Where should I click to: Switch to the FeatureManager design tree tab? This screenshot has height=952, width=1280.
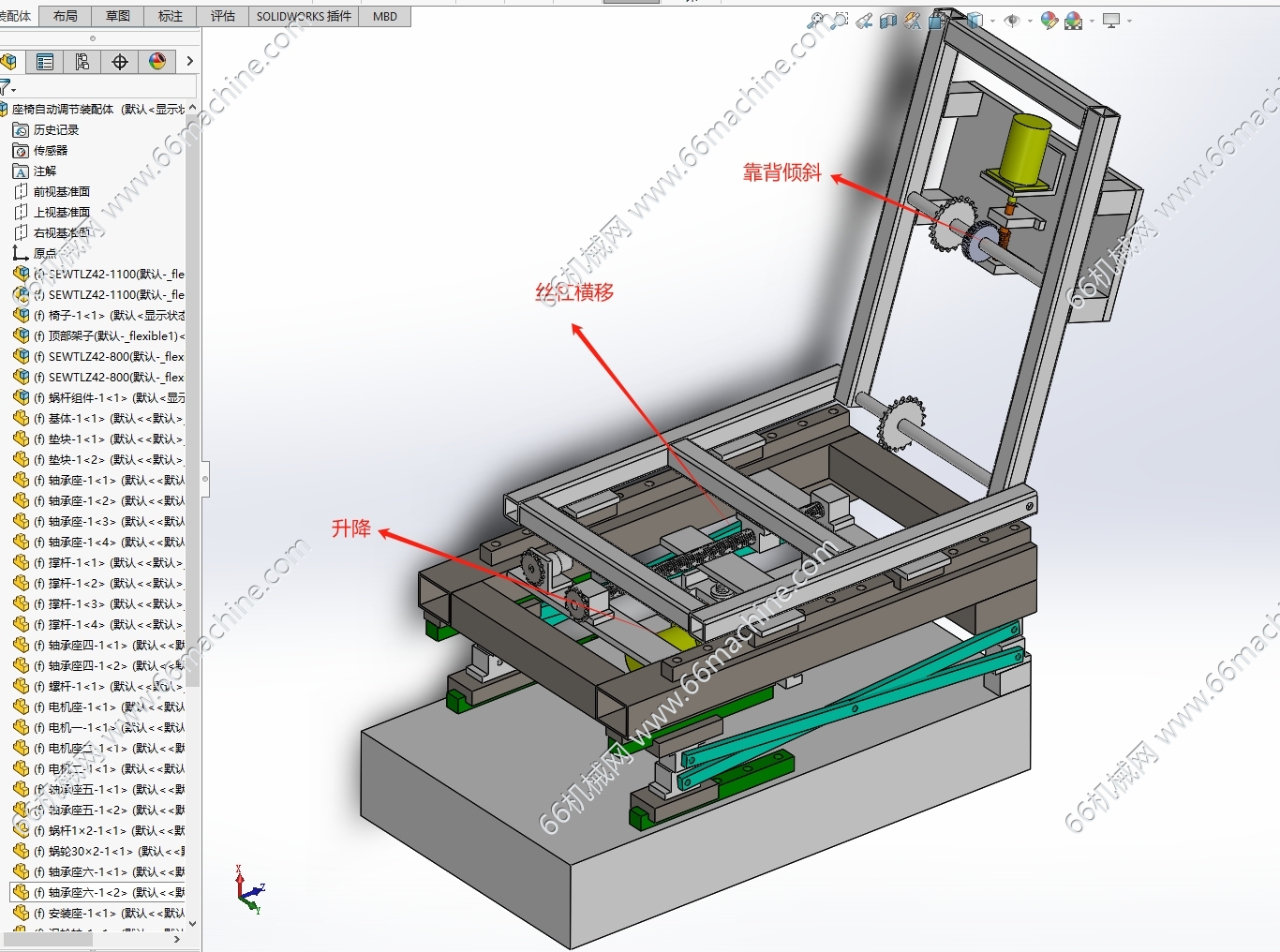9,62
